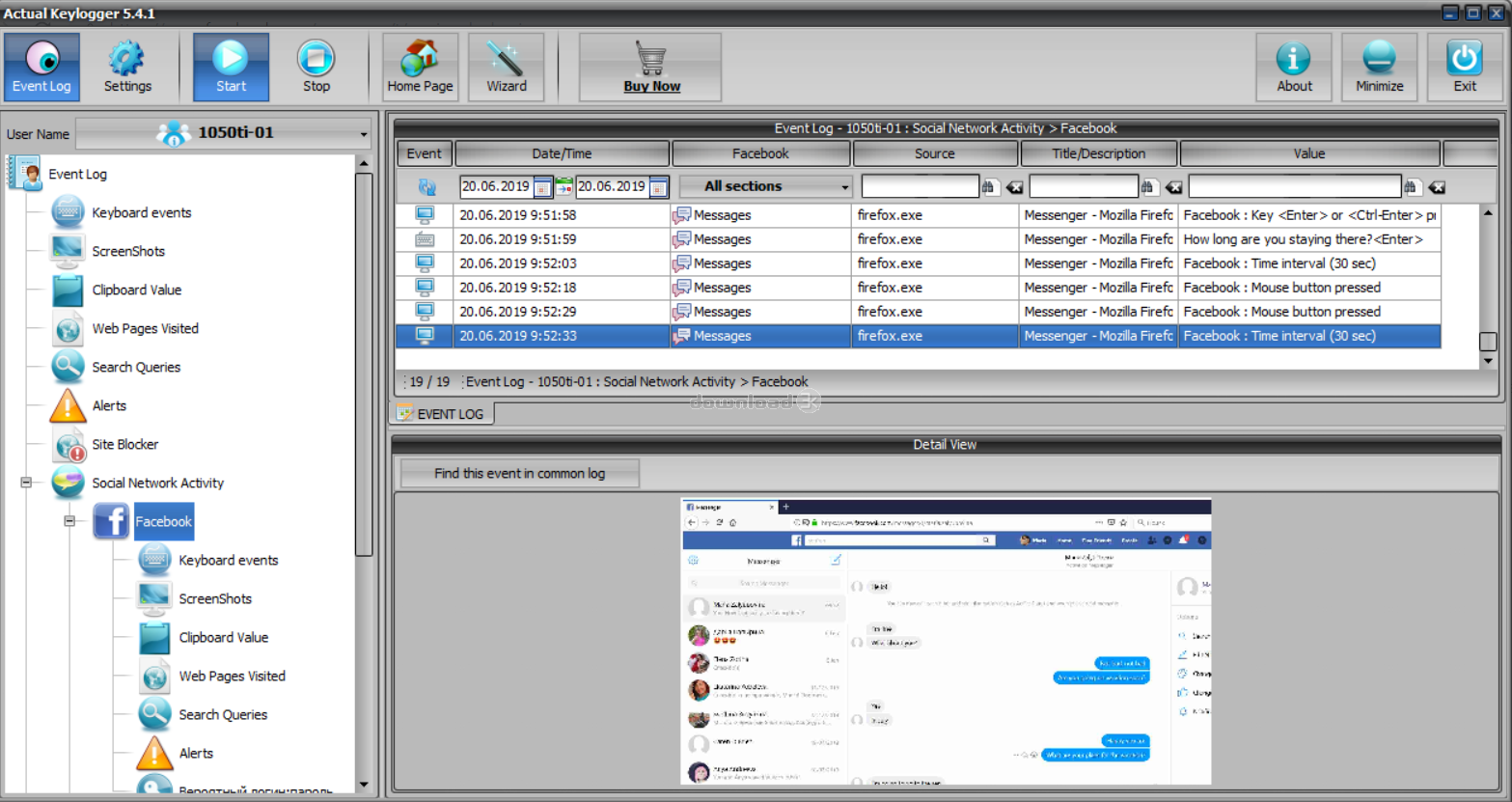Open the About info icon
The height and width of the screenshot is (802, 1512).
(x=1294, y=67)
